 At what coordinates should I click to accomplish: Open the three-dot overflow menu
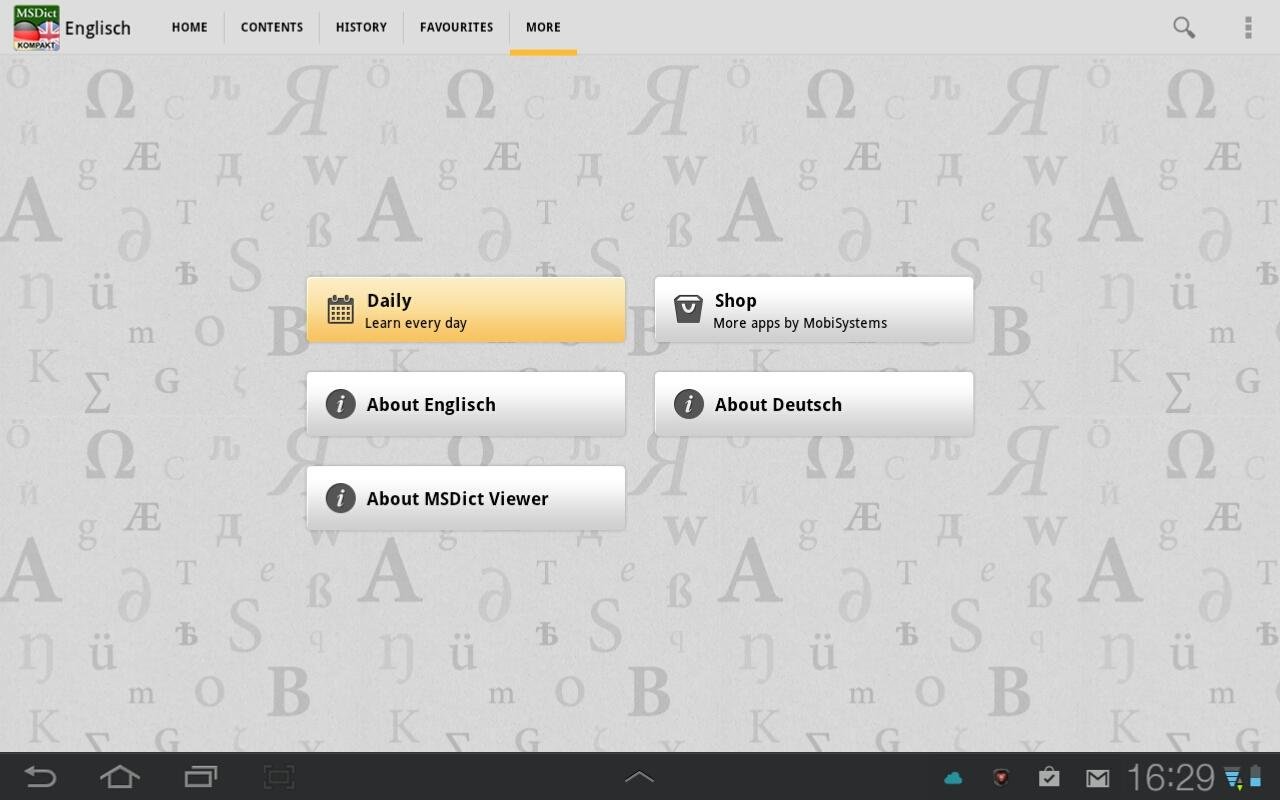pos(1248,27)
